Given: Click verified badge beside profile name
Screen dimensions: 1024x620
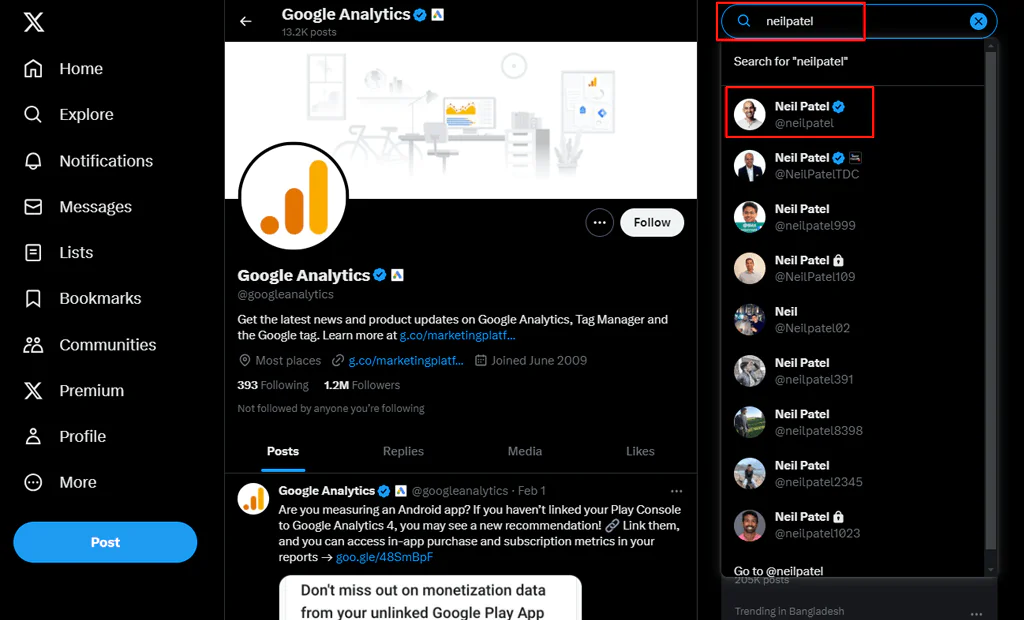Looking at the screenshot, I should click(x=379, y=275).
